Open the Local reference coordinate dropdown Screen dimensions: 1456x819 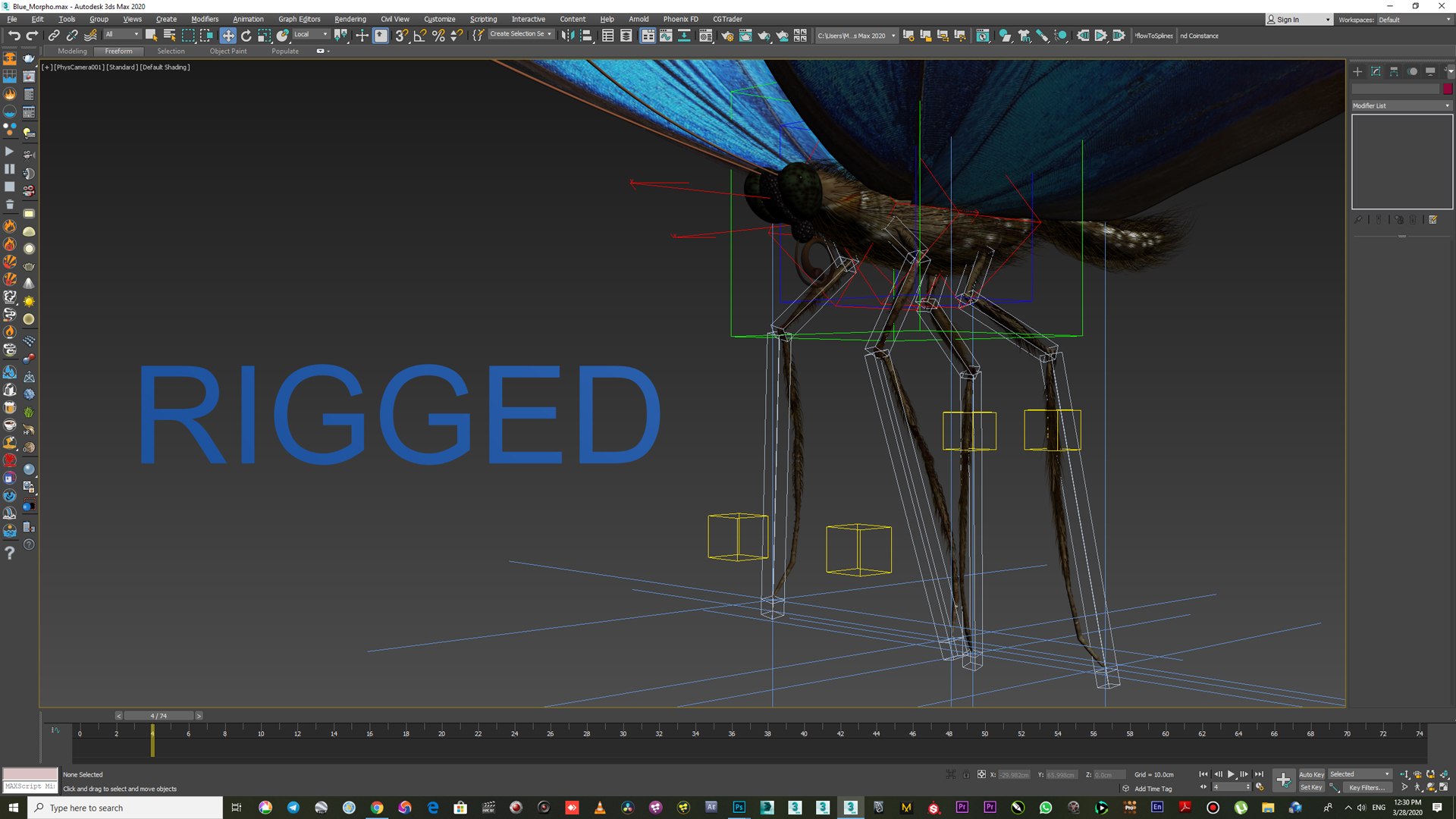click(311, 34)
